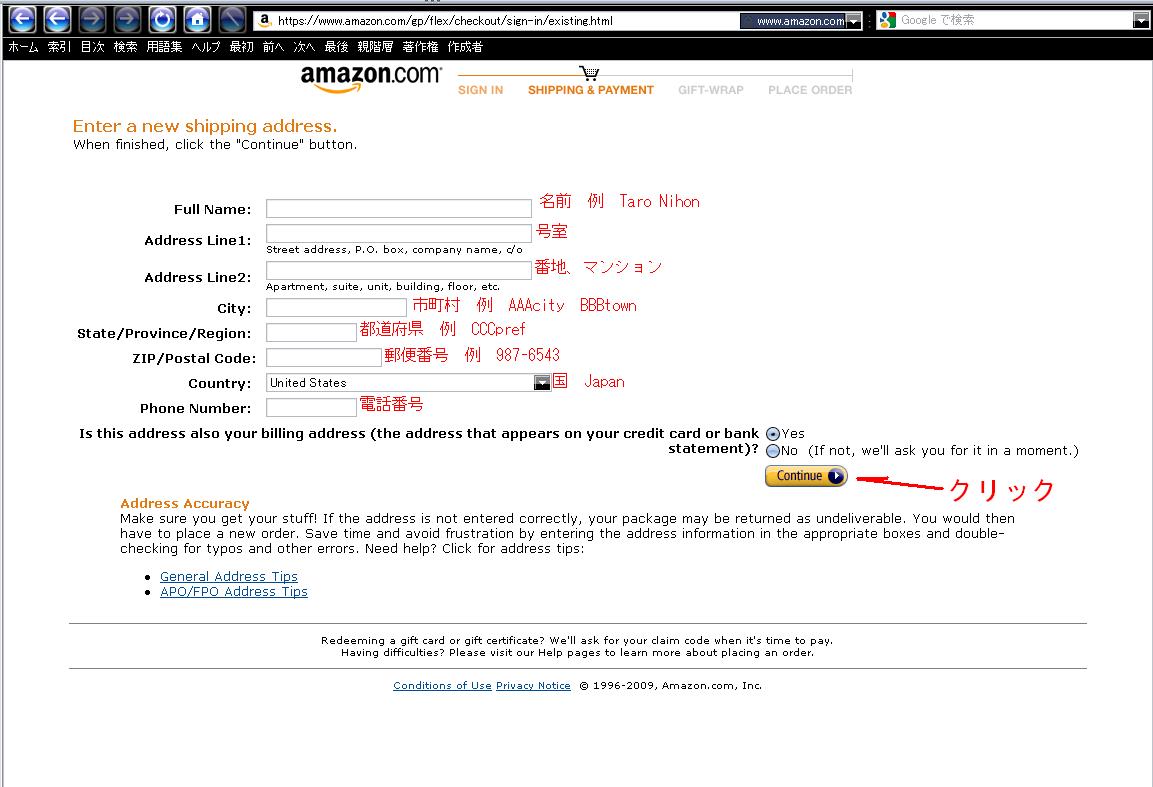Click the 最後 navigation item

click(x=336, y=47)
